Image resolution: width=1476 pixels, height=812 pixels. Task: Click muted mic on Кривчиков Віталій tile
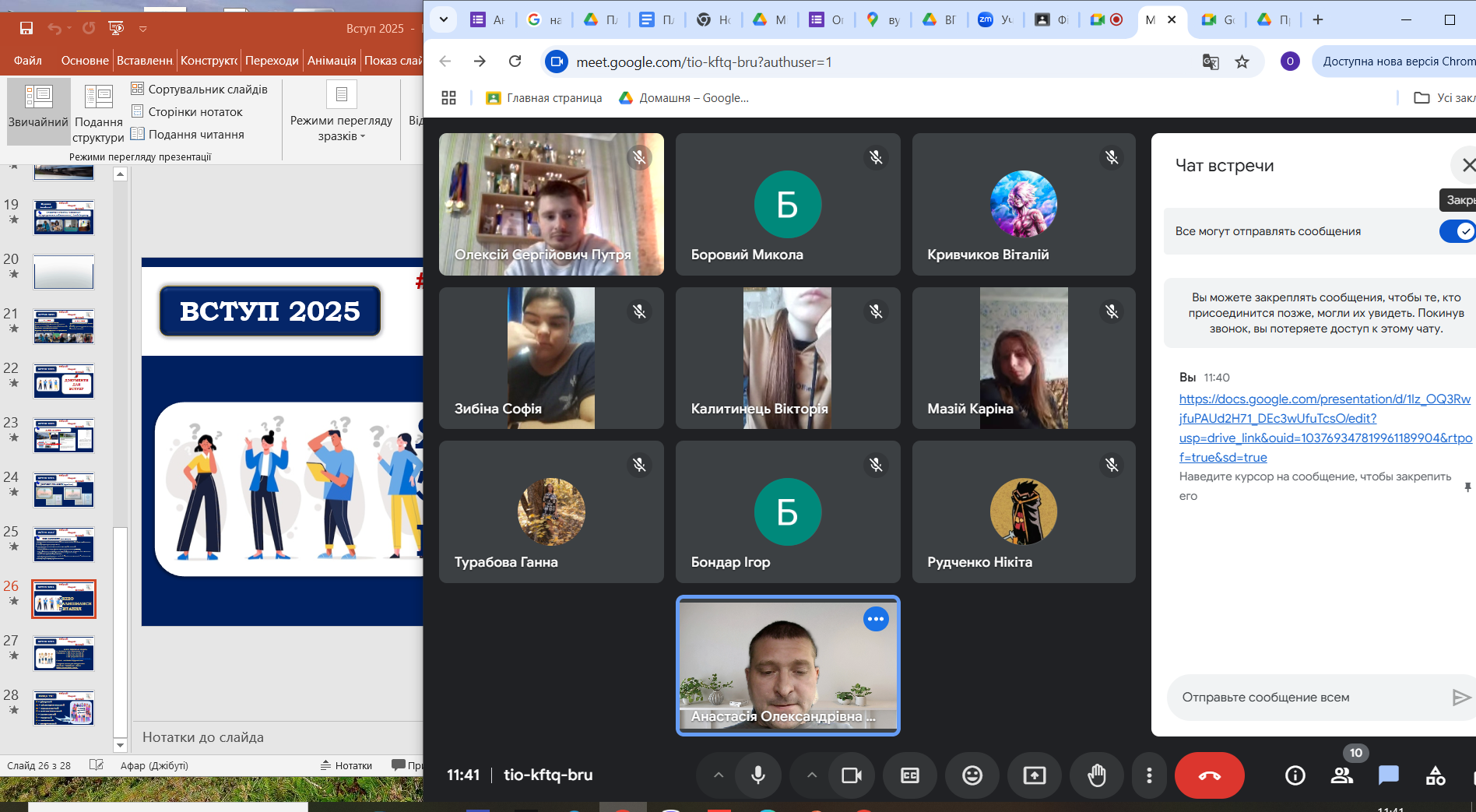pyautogui.click(x=1112, y=158)
